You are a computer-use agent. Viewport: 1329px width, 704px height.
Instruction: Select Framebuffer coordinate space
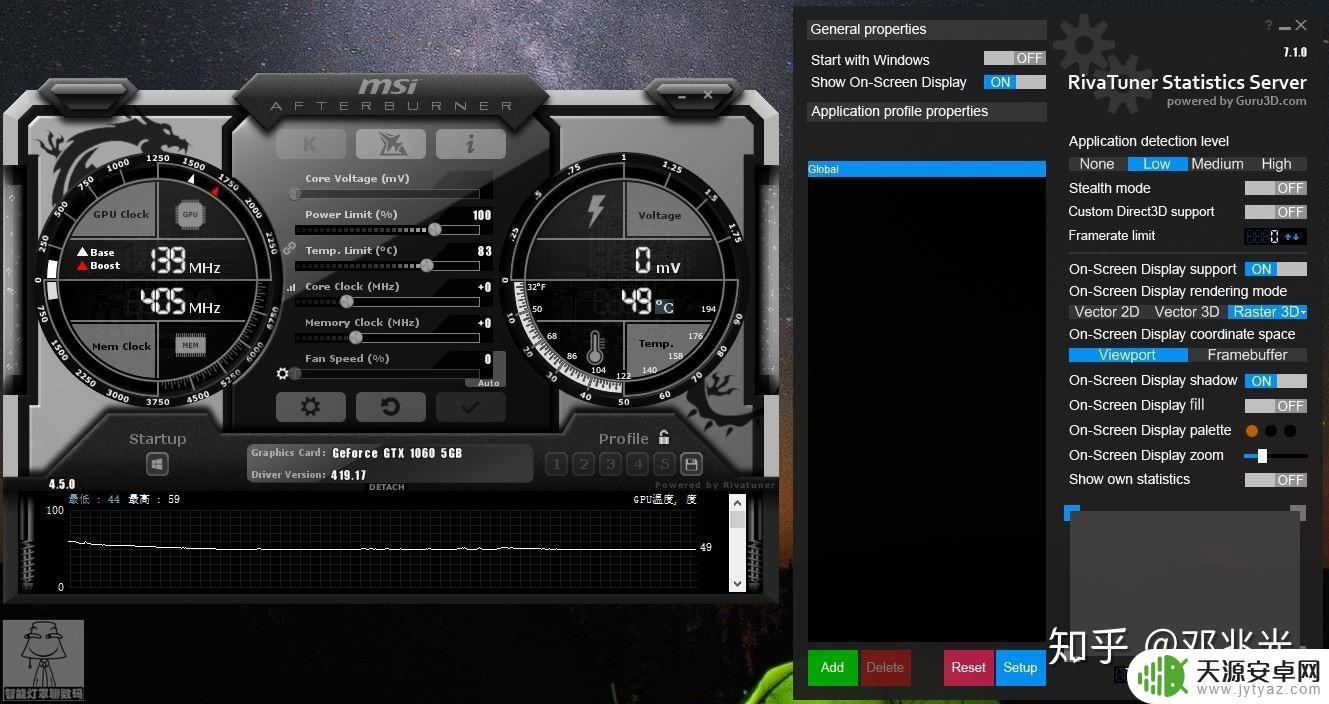tap(1248, 355)
